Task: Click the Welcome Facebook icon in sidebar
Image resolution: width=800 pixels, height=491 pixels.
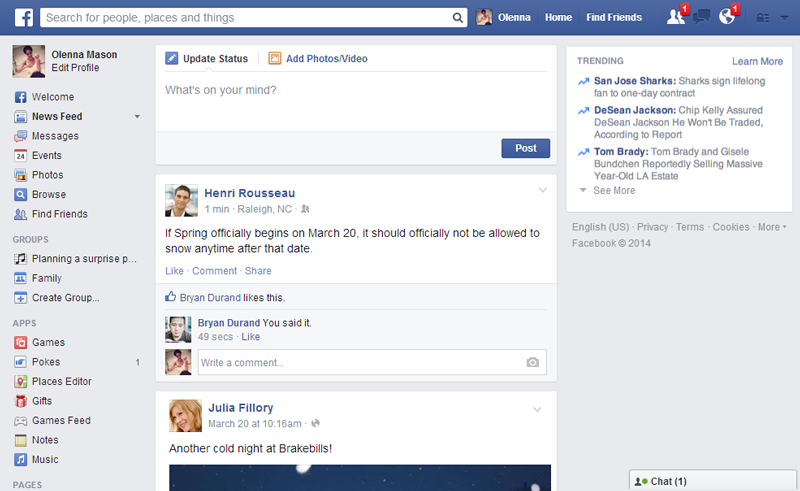Action: click(20, 97)
